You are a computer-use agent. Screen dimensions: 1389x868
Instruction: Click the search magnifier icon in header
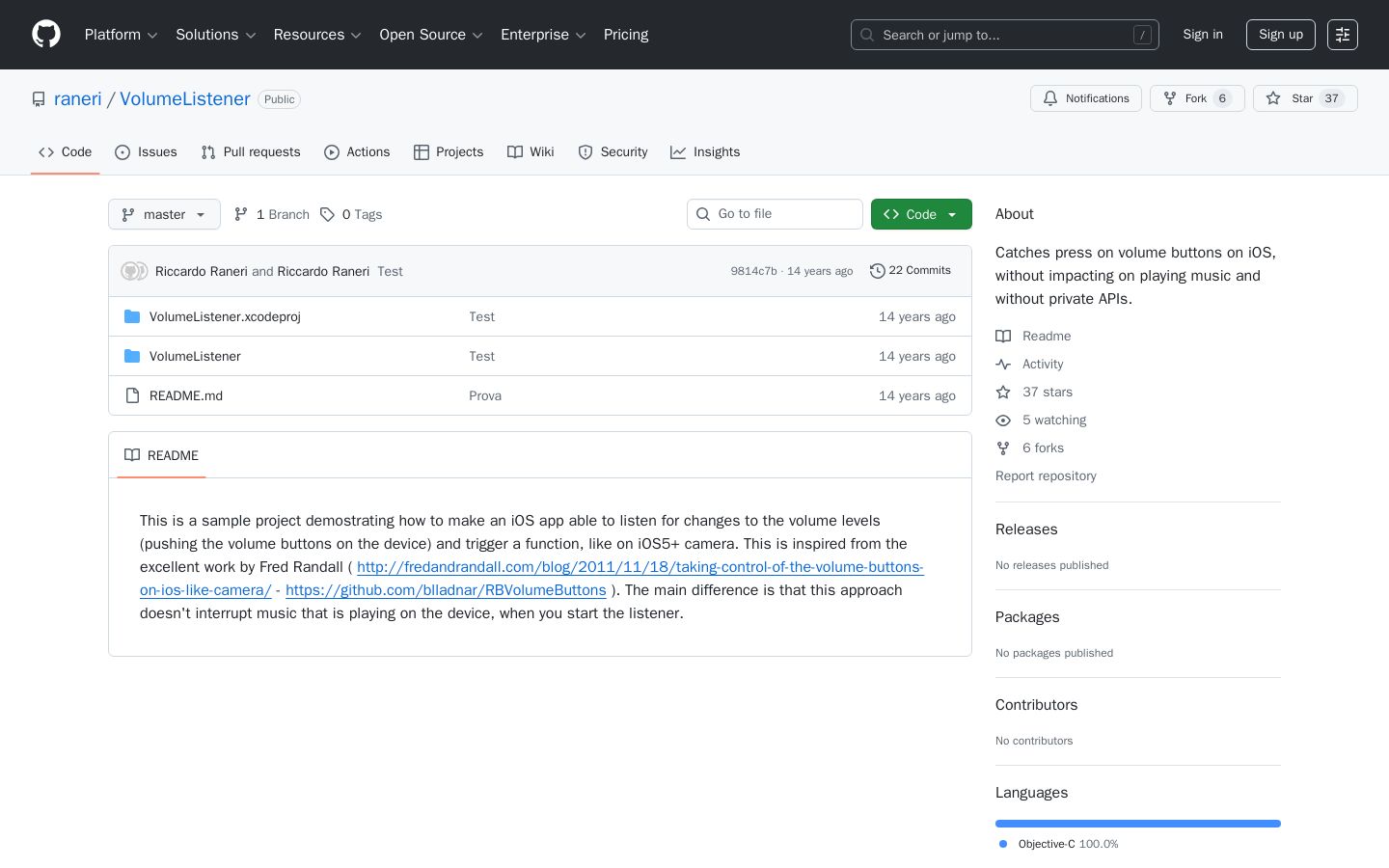coord(867,35)
